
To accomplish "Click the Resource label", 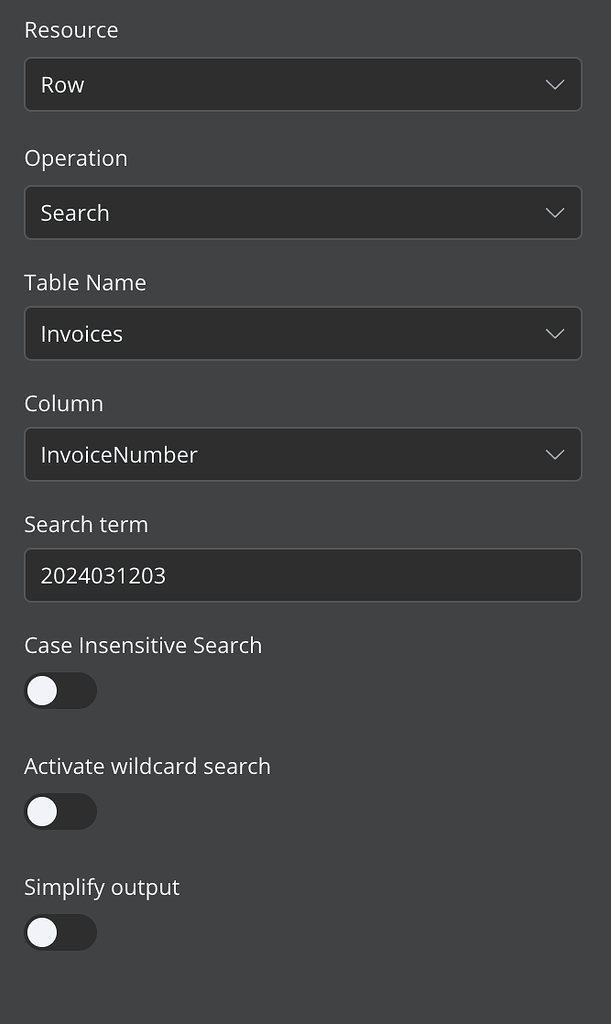I will (x=71, y=30).
